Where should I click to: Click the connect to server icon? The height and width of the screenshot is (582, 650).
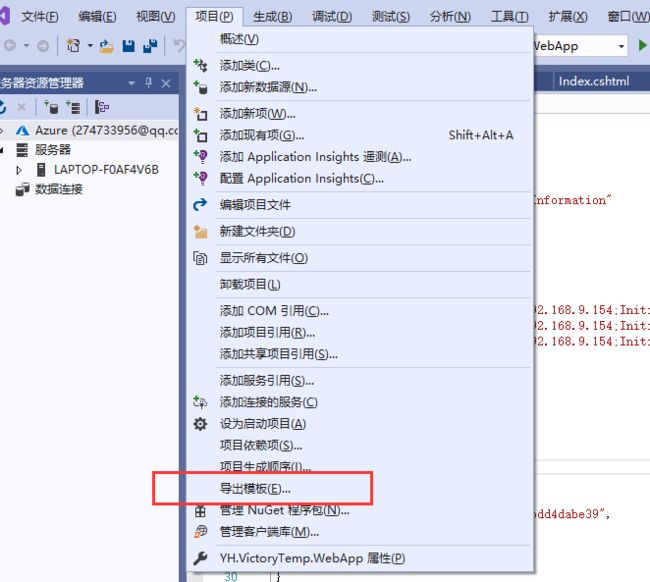coord(73,107)
